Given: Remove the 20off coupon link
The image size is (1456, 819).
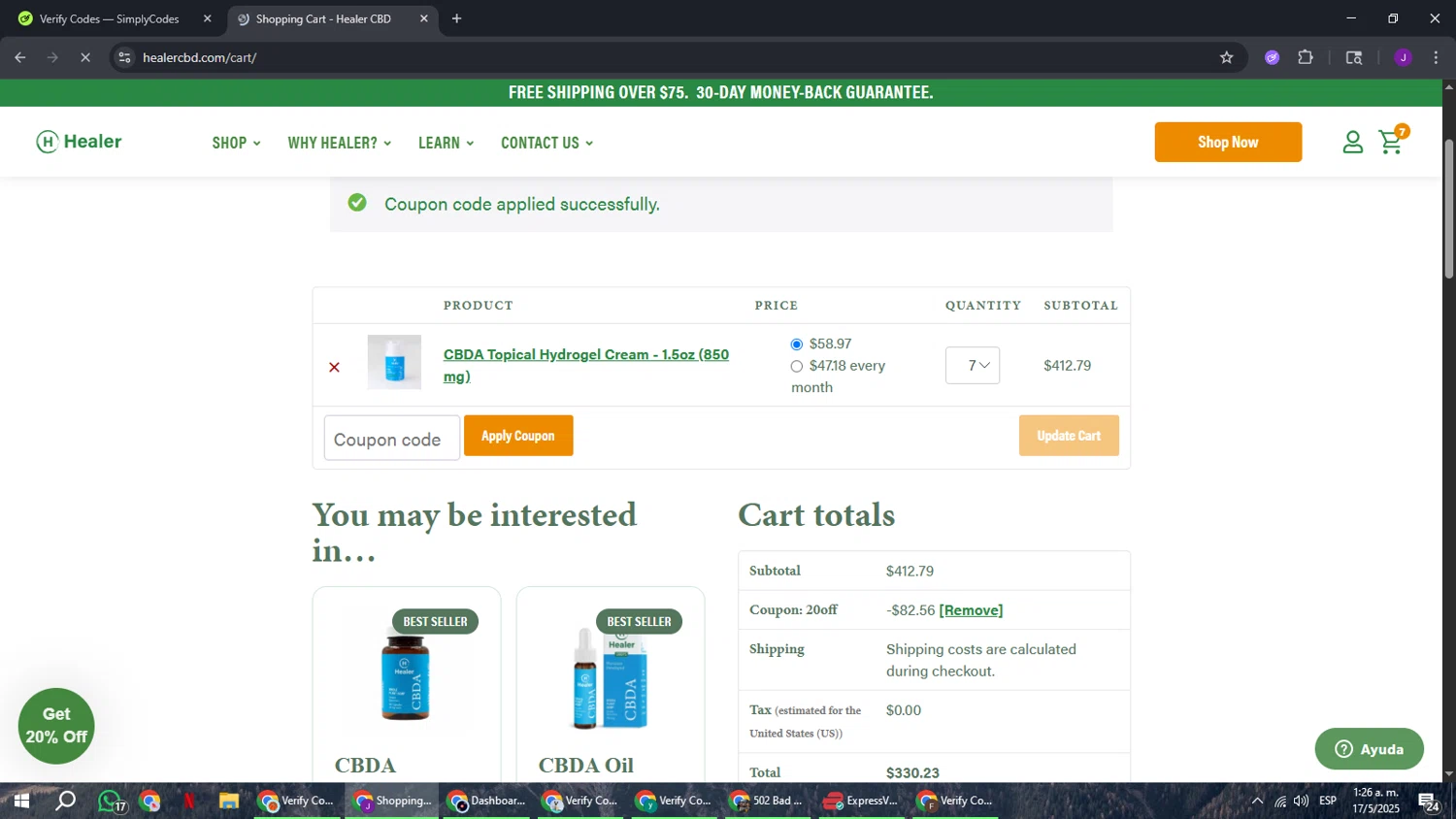Looking at the screenshot, I should coord(971,610).
